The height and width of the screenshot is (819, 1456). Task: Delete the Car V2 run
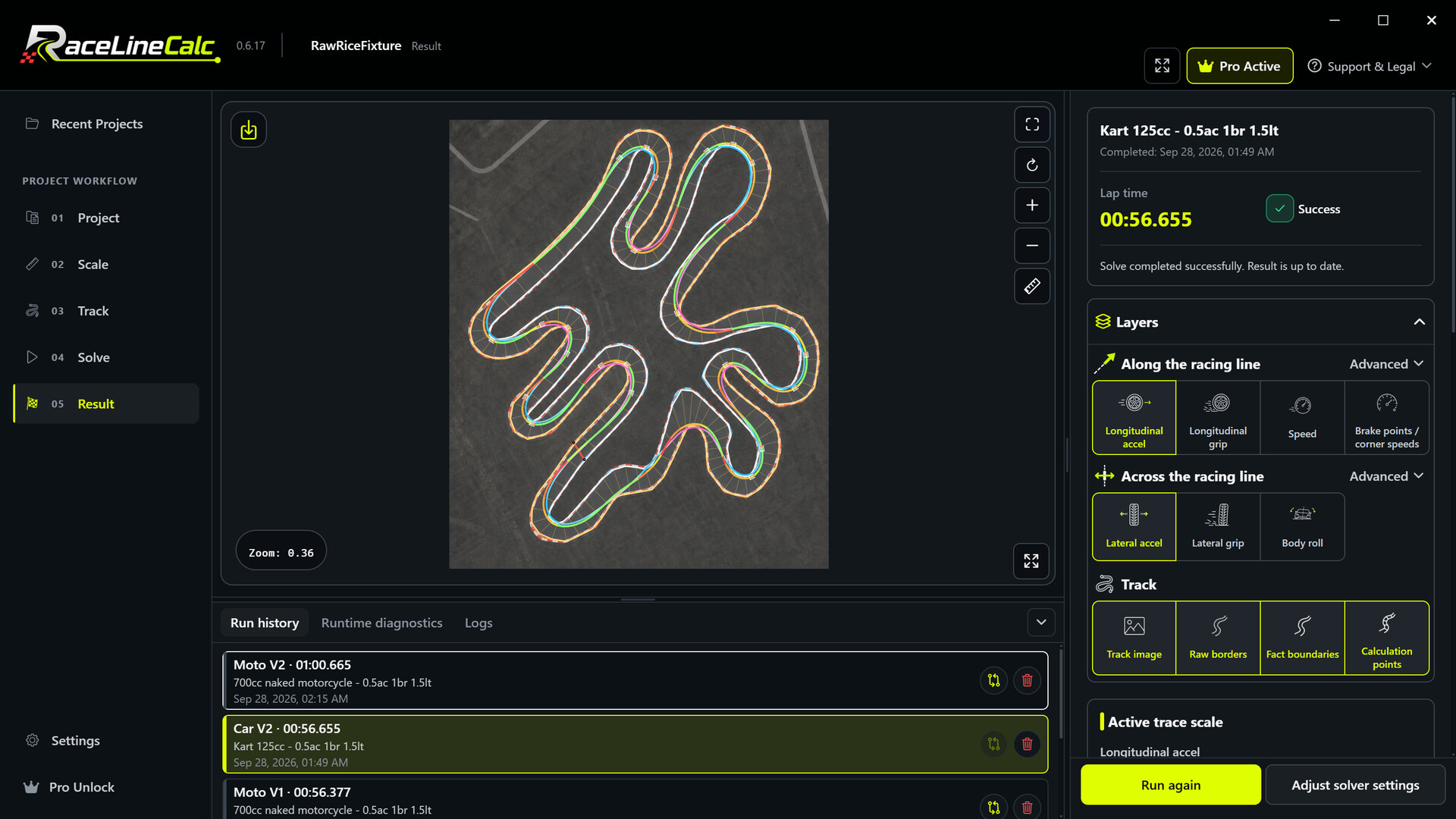1027,744
